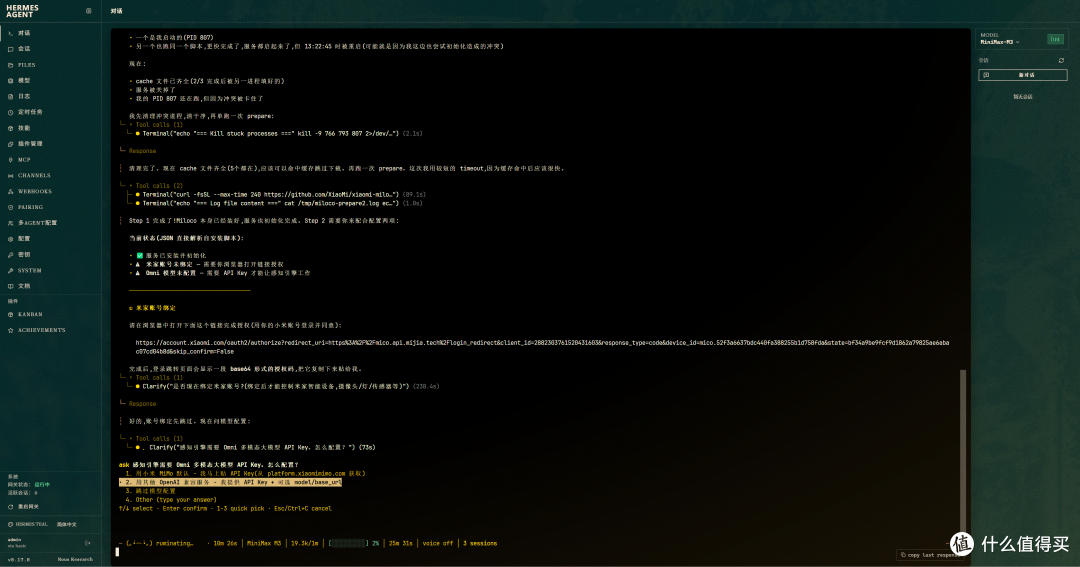Refresh the 会话 list in right panel
The height and width of the screenshot is (567, 1080).
[x=1061, y=61]
